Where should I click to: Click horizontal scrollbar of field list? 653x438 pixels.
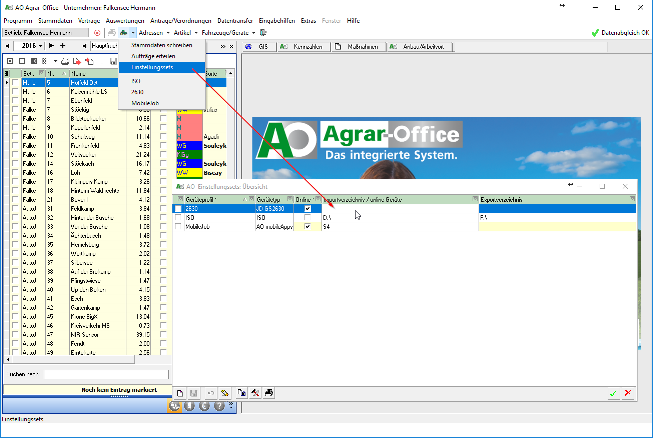click(73, 359)
